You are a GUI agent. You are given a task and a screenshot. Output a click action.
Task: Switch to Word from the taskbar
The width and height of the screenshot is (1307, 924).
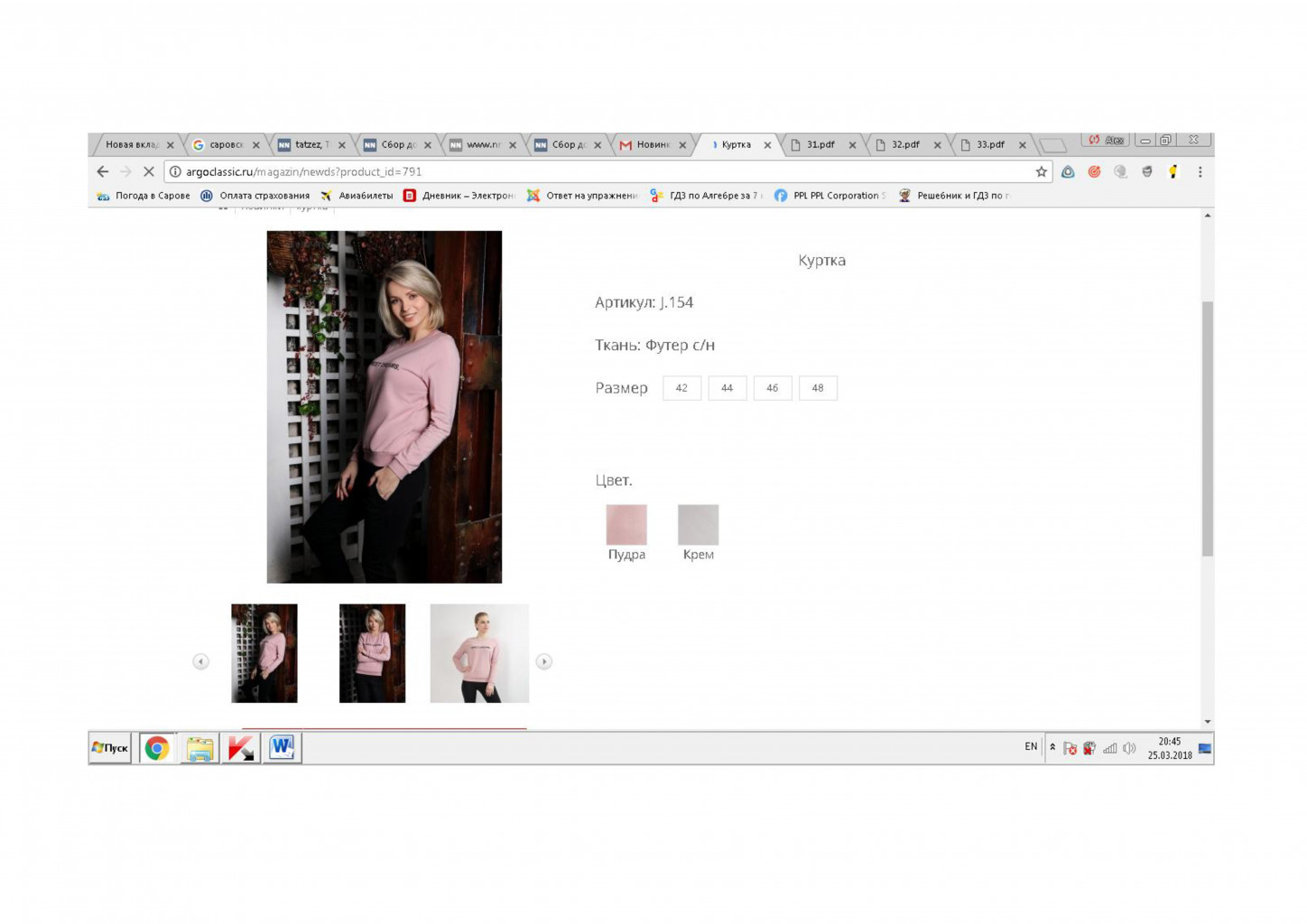(282, 748)
